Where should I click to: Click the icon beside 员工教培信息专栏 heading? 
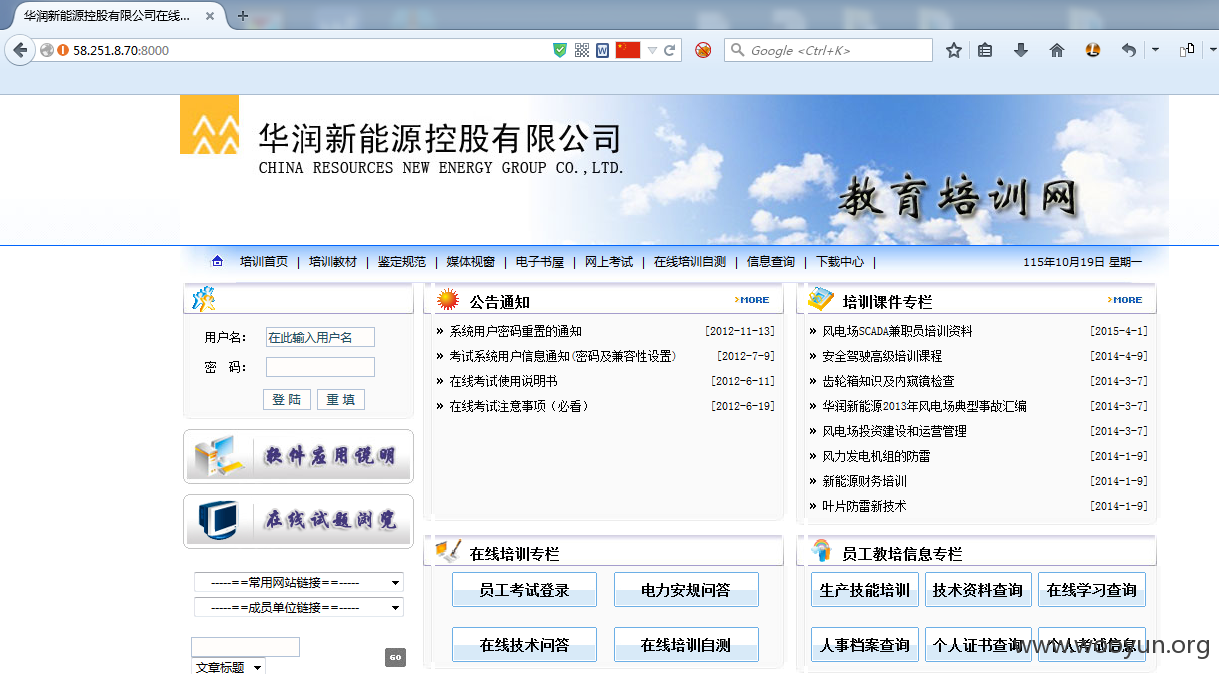click(821, 551)
